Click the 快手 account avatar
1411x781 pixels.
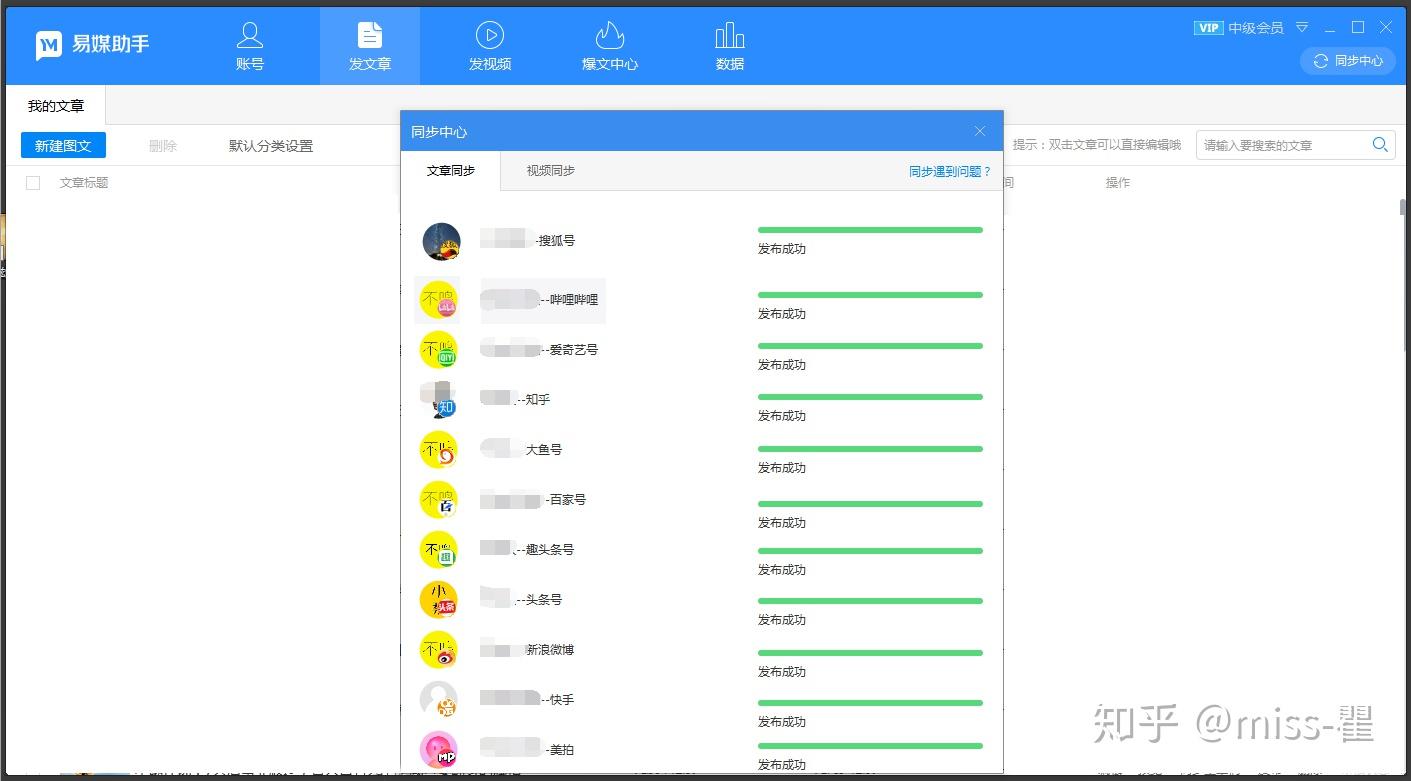[x=438, y=700]
